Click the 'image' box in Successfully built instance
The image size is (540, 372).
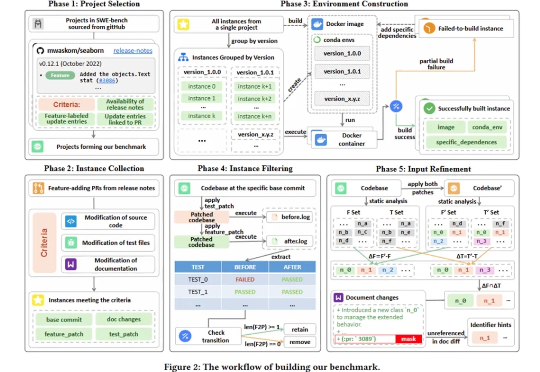tap(446, 127)
